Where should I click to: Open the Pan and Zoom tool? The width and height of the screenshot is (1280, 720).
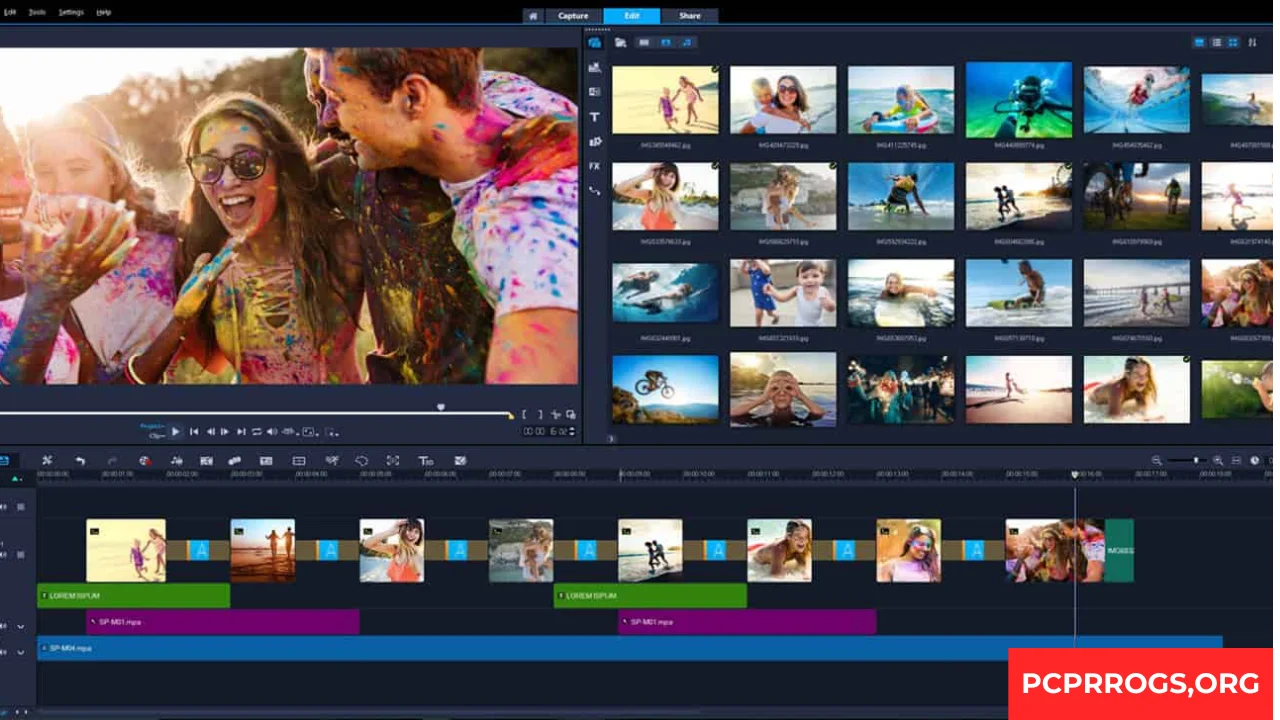[x=392, y=460]
